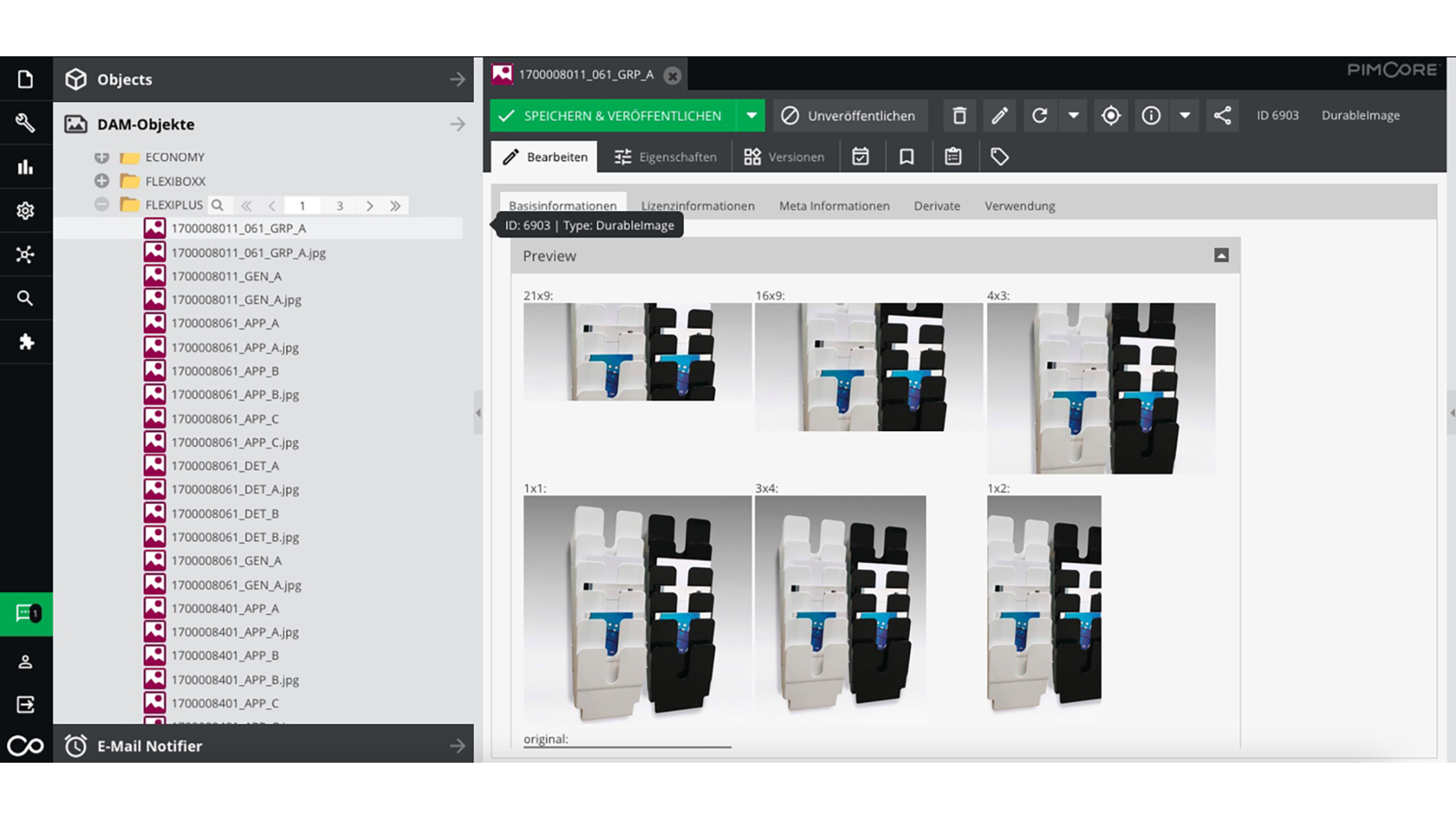The image size is (1456, 819).
Task: Open asset info via the info icon
Action: click(x=1151, y=115)
